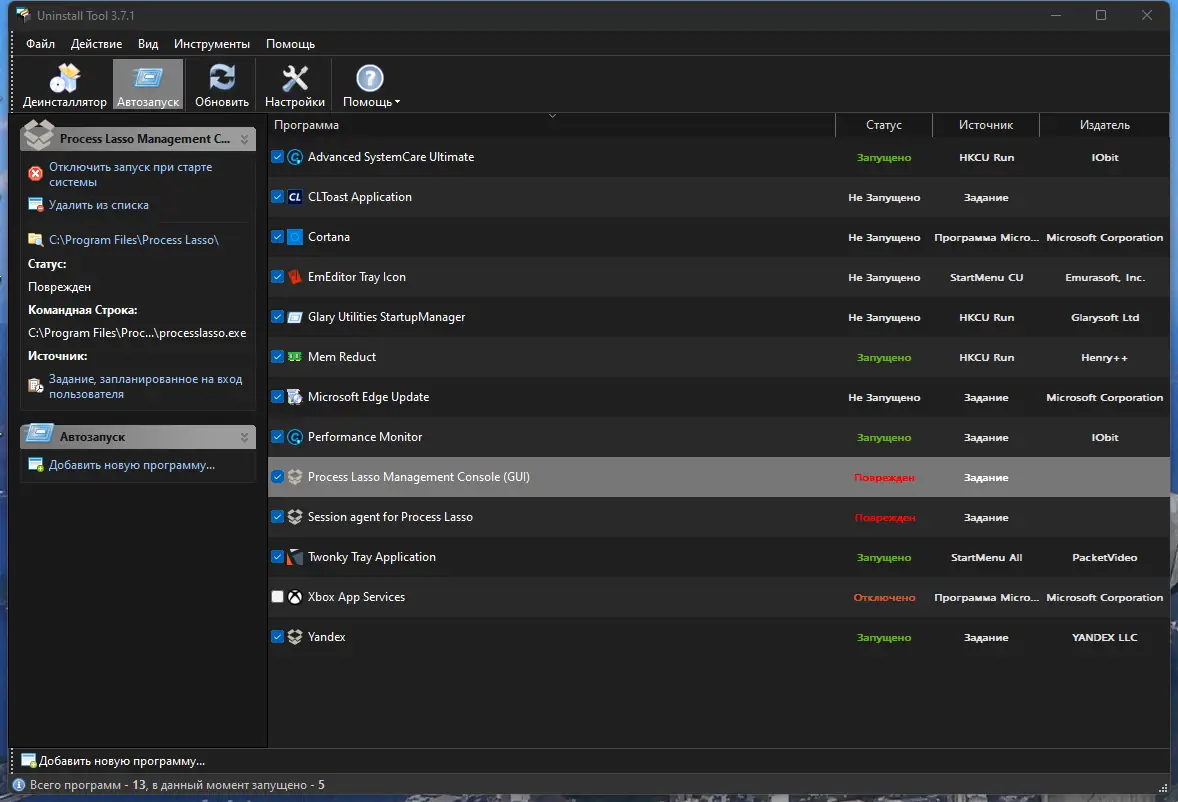Screen dimensions: 1178x802
Task: Open the Инструменты menu
Action: 212,44
